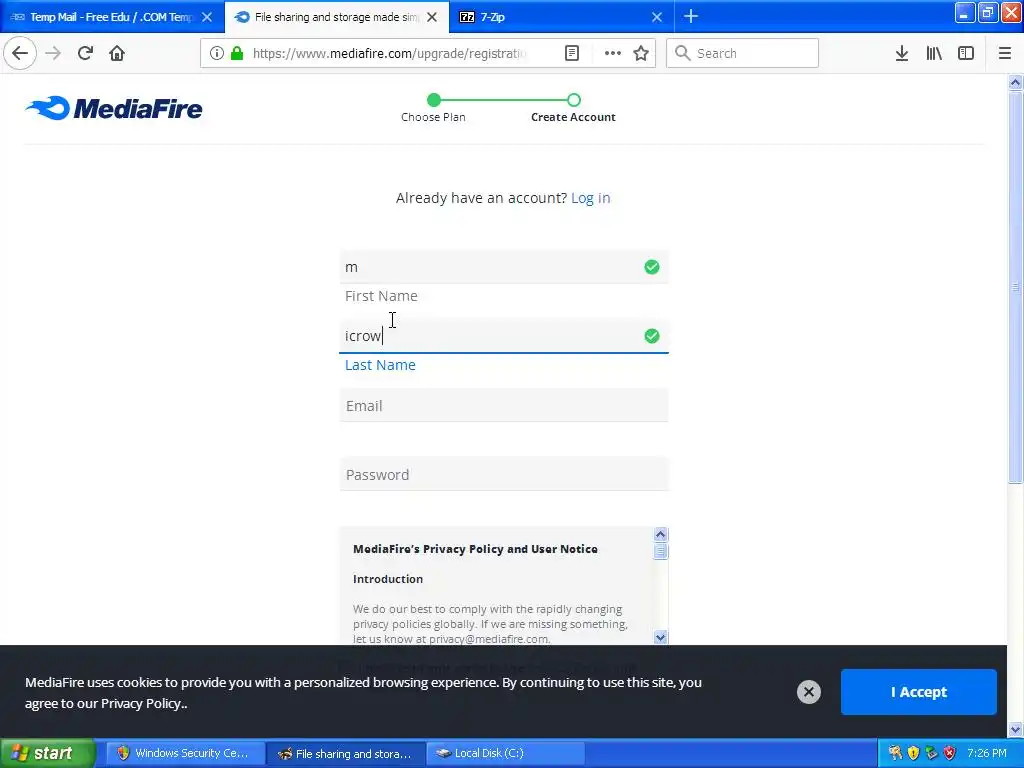The width and height of the screenshot is (1024, 768).
Task: Close the MediaFire file sharing tab
Action: 432,17
